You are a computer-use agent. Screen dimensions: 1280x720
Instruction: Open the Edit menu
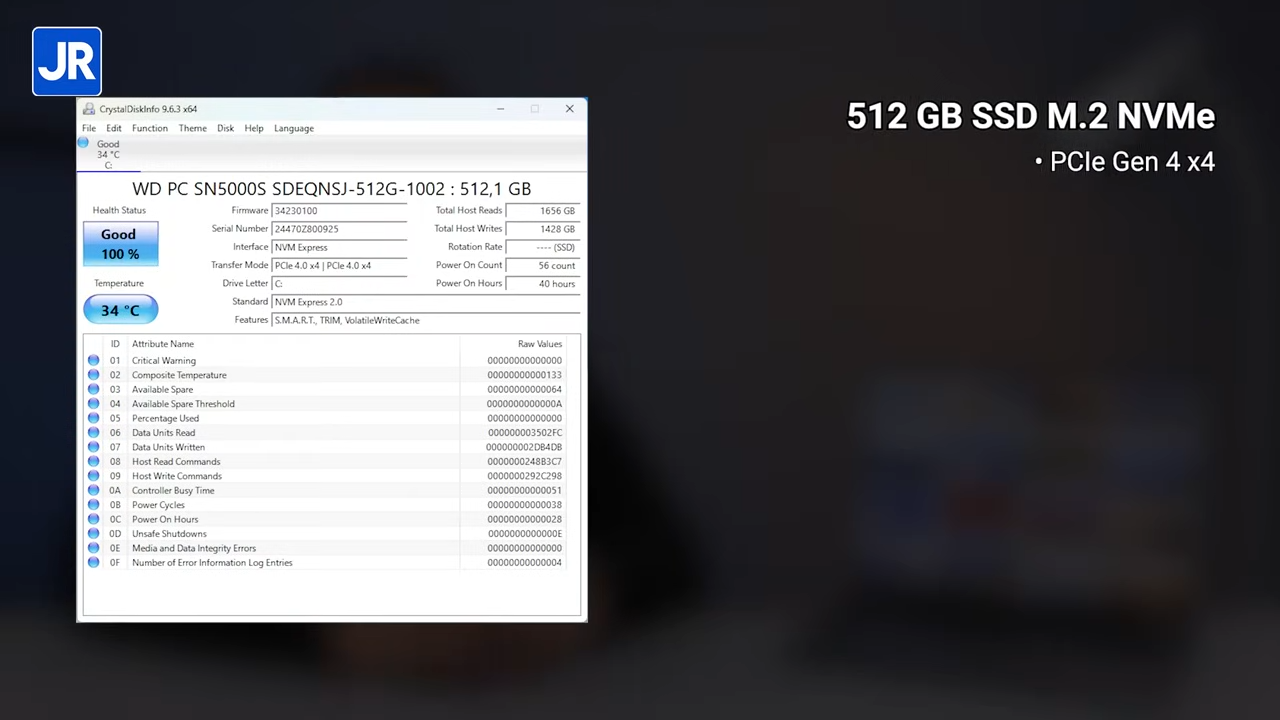(113, 128)
